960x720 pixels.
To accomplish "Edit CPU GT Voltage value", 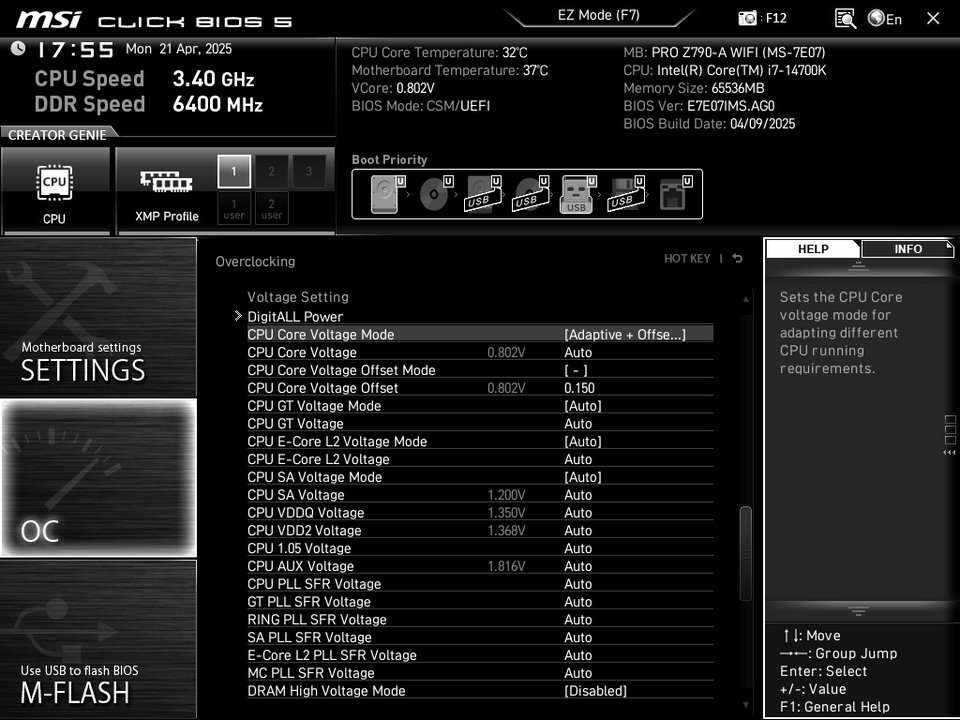I will pos(578,423).
